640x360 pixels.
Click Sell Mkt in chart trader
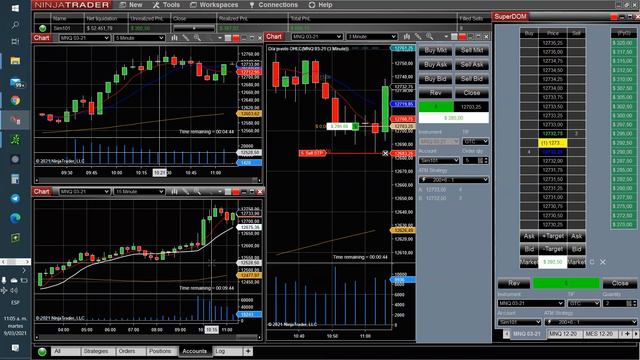click(472, 51)
